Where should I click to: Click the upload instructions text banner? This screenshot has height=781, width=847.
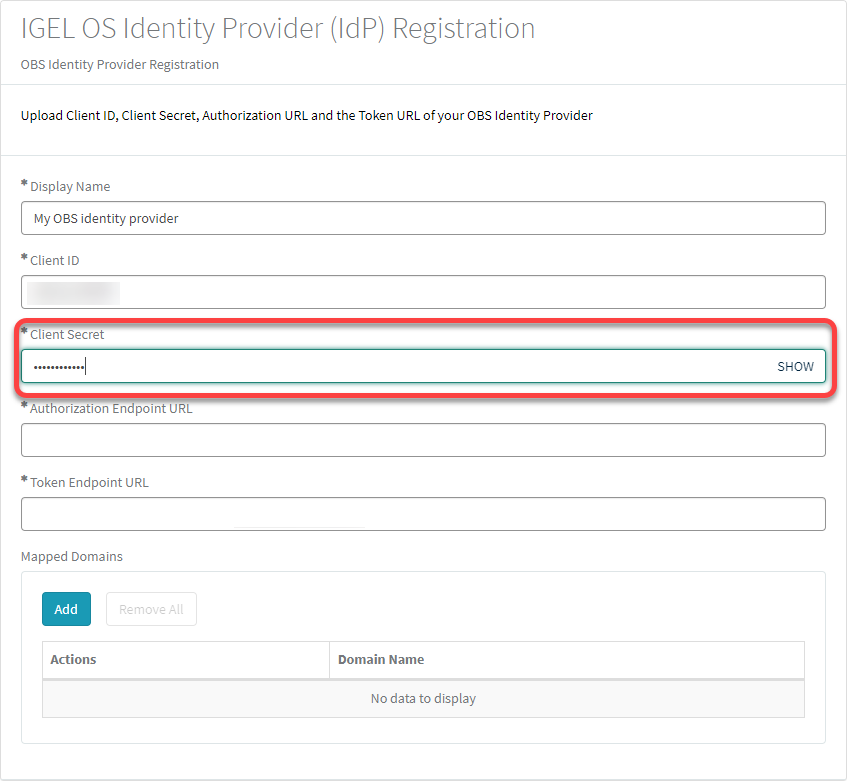[x=305, y=115]
